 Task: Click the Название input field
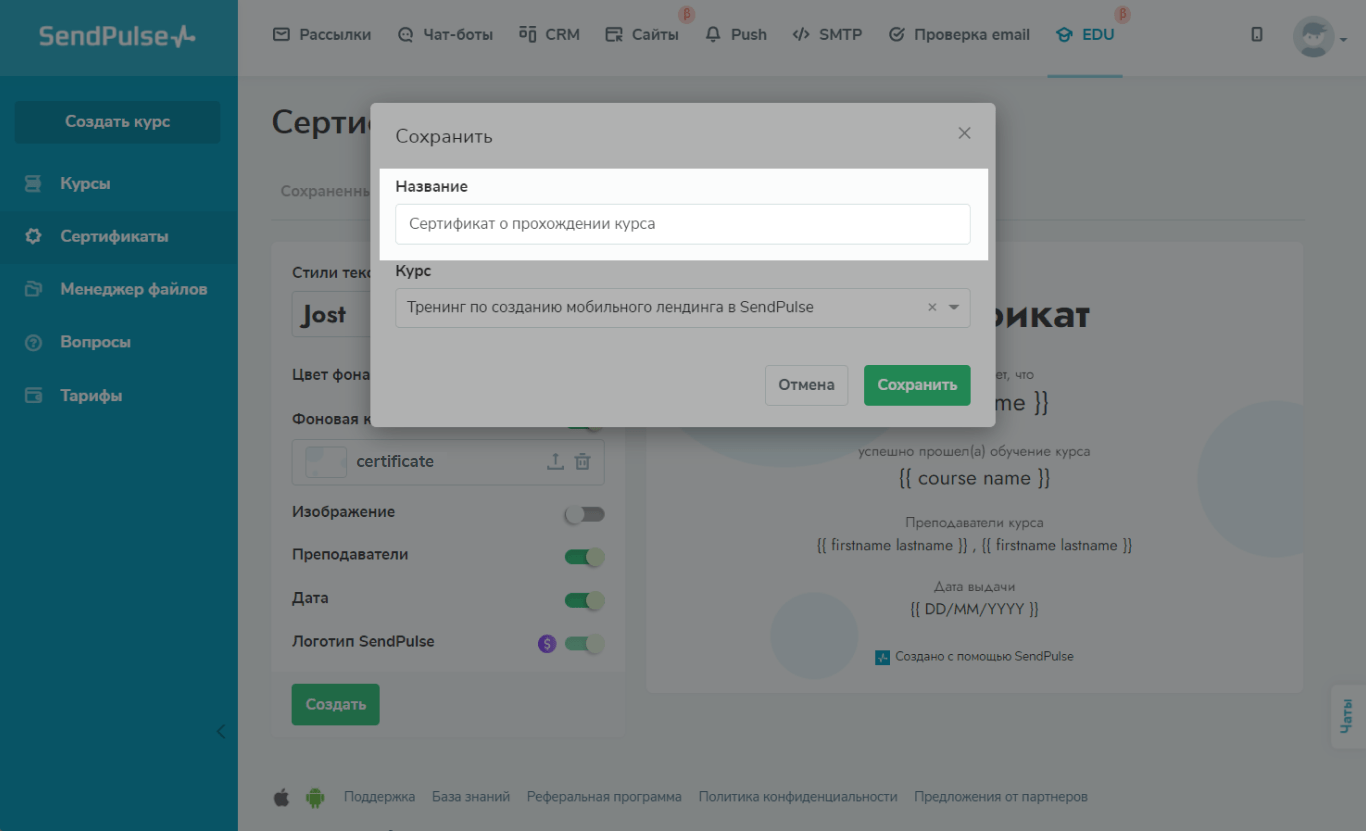(683, 224)
